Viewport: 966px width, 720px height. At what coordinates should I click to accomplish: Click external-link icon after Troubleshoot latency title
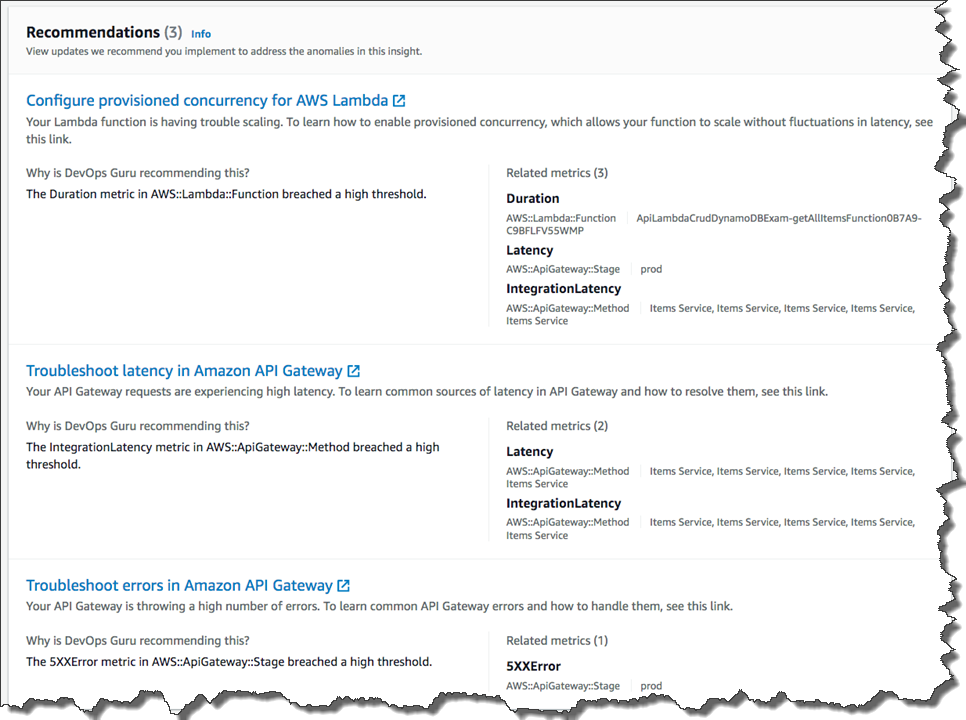354,371
